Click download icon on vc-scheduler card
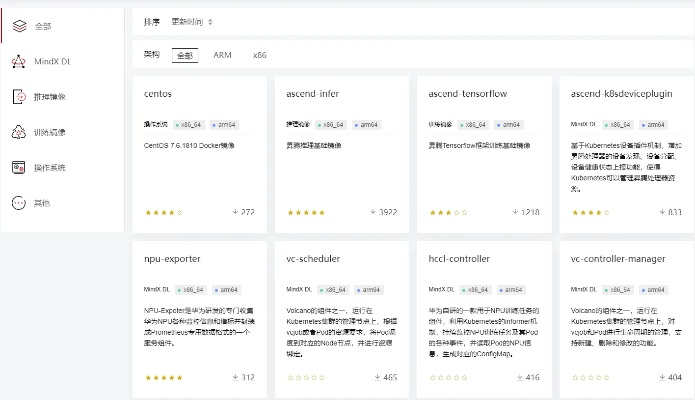 click(x=377, y=377)
